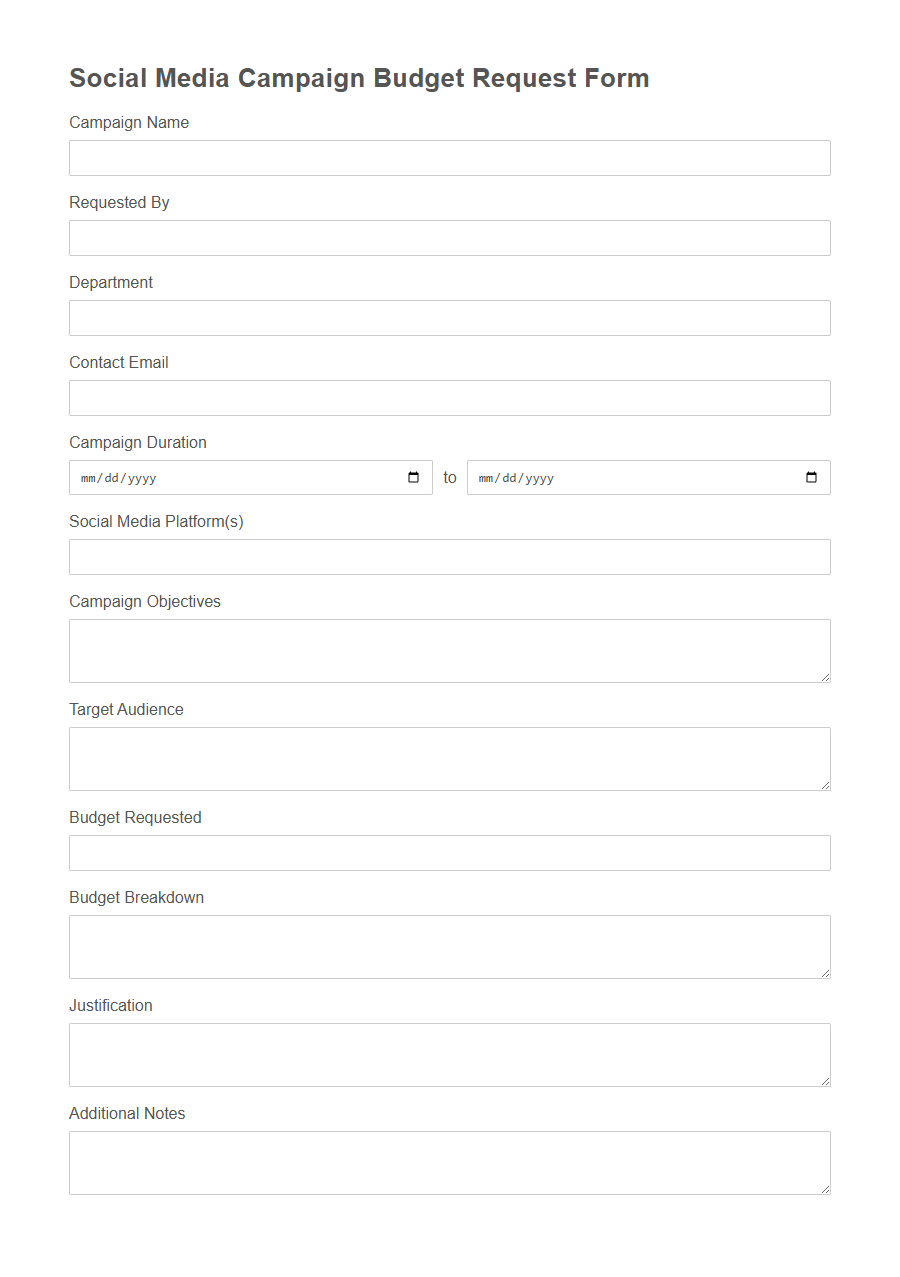Open the end date calendar picker

809,477
